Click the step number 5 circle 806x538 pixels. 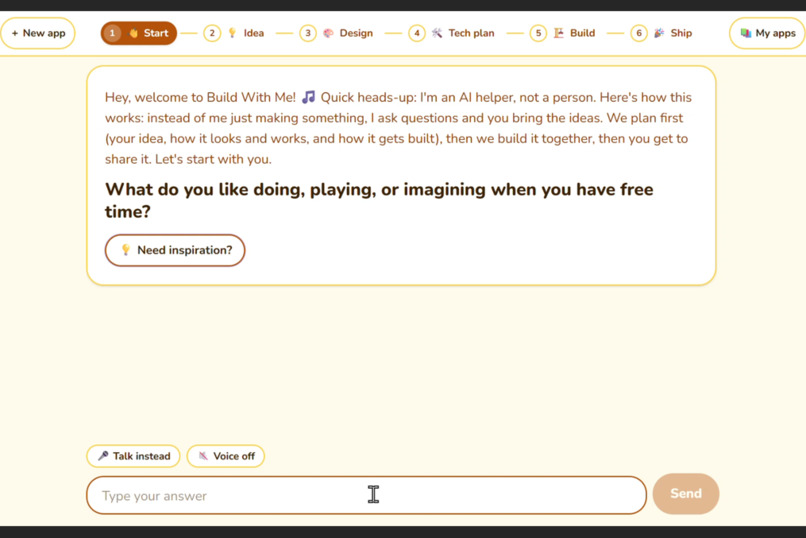click(538, 33)
